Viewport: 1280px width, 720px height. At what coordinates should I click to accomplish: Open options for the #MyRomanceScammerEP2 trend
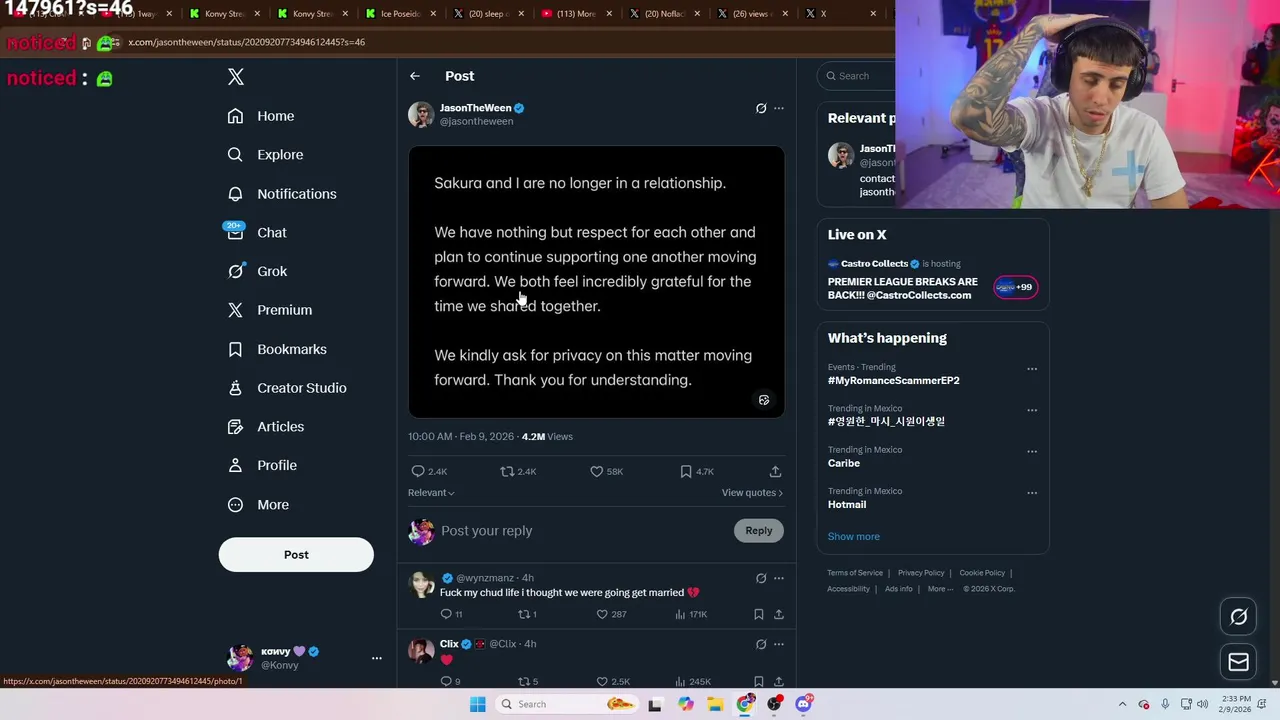pyautogui.click(x=1032, y=369)
